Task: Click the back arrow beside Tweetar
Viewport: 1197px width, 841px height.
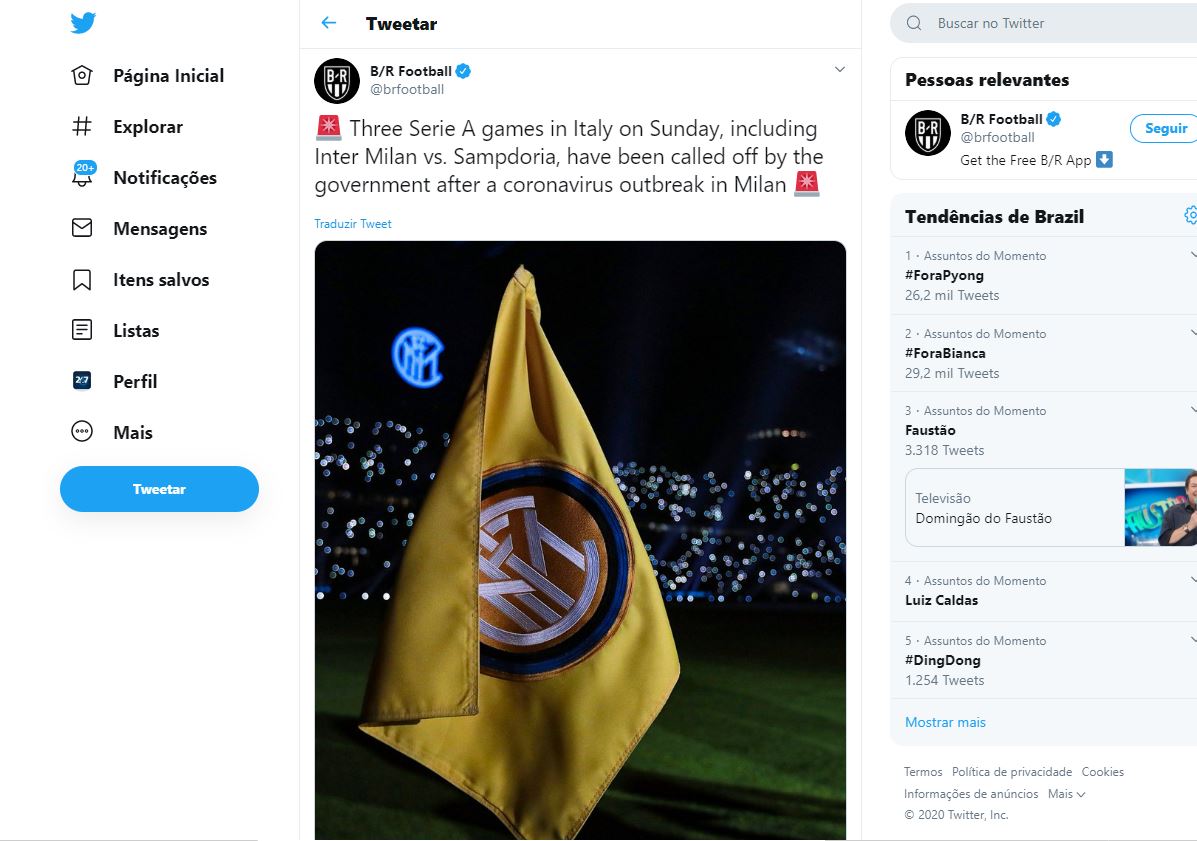Action: coord(328,23)
